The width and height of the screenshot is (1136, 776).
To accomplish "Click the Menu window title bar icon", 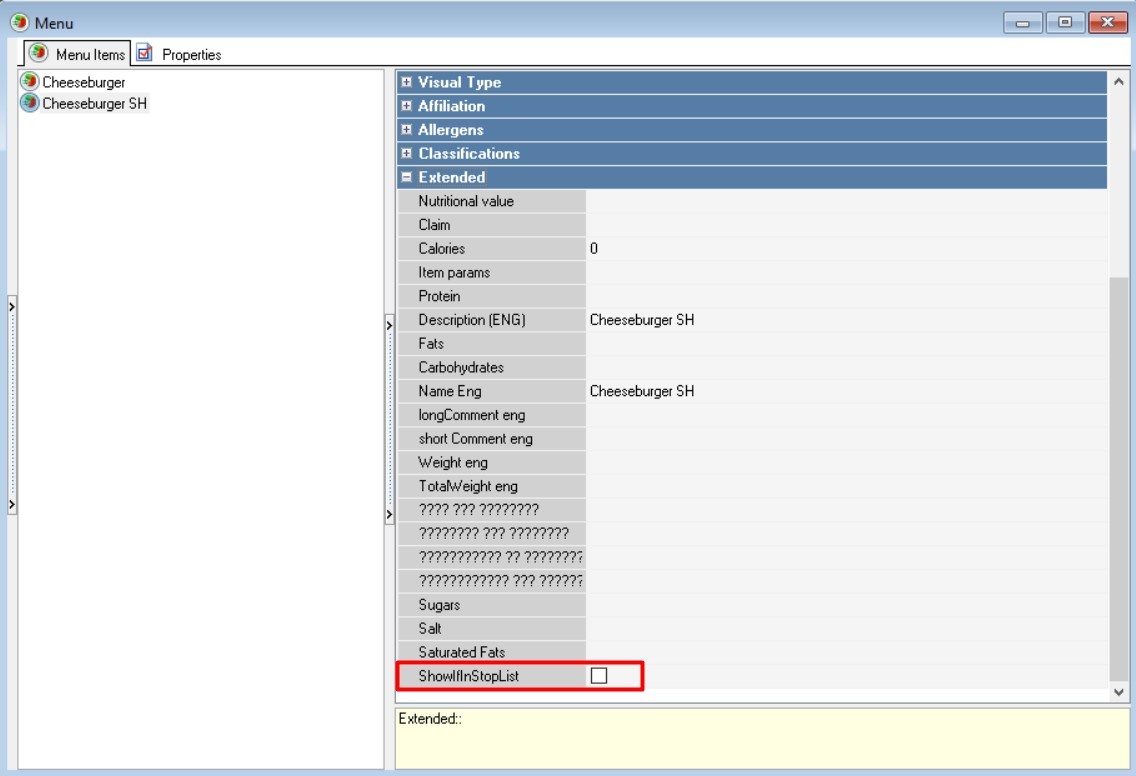I will tap(19, 22).
